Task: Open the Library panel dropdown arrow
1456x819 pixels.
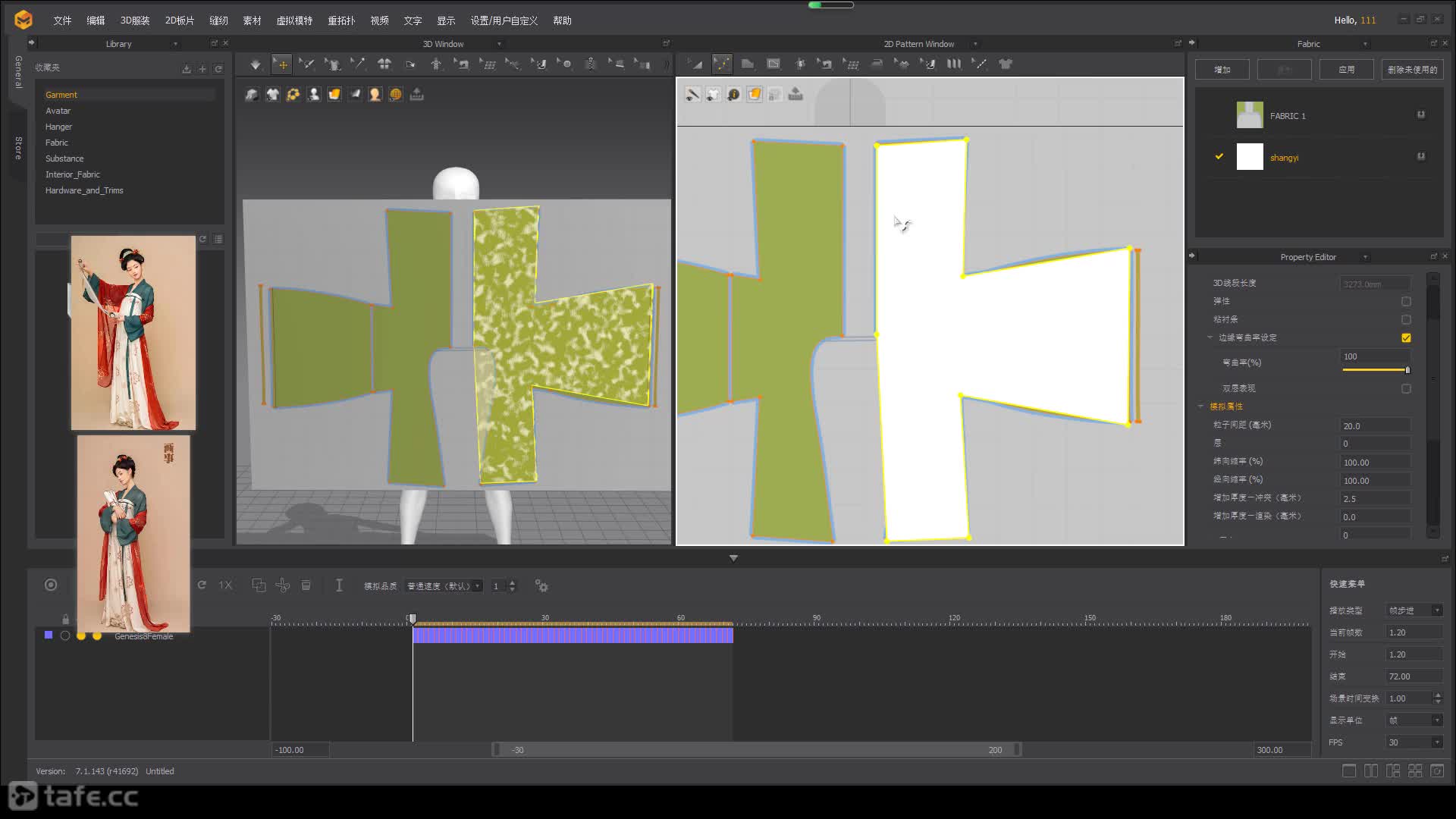Action: point(175,44)
